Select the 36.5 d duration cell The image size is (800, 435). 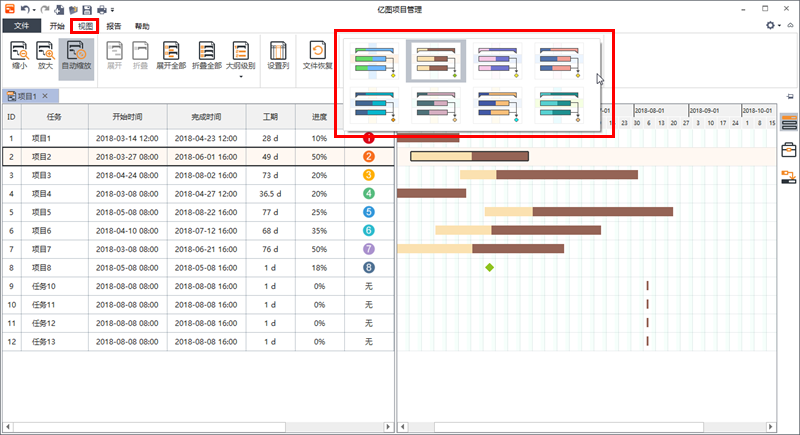pyautogui.click(x=270, y=194)
